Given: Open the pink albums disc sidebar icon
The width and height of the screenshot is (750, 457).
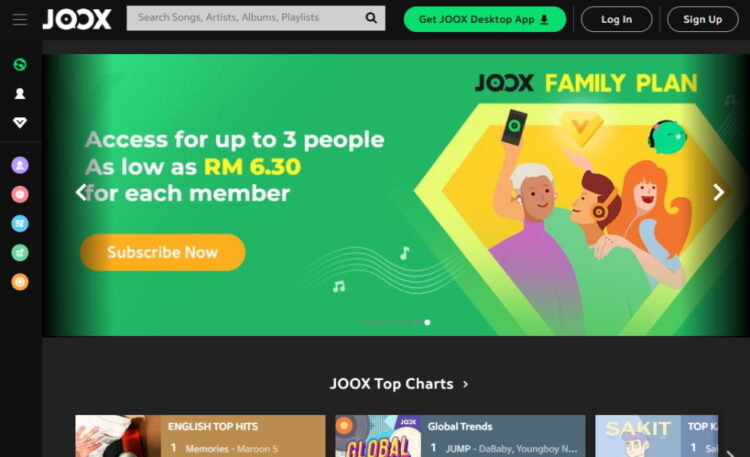Looking at the screenshot, I should pyautogui.click(x=20, y=194).
